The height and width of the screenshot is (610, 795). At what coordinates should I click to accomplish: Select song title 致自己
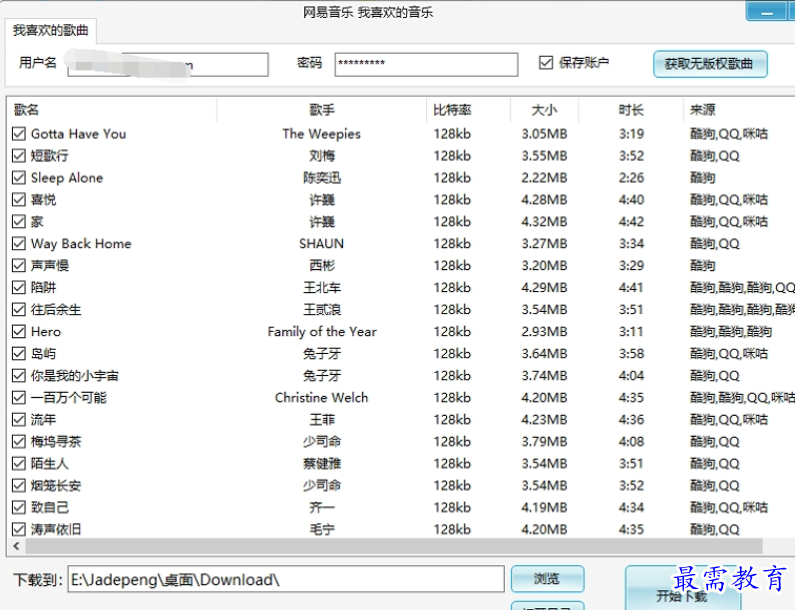pyautogui.click(x=50, y=507)
